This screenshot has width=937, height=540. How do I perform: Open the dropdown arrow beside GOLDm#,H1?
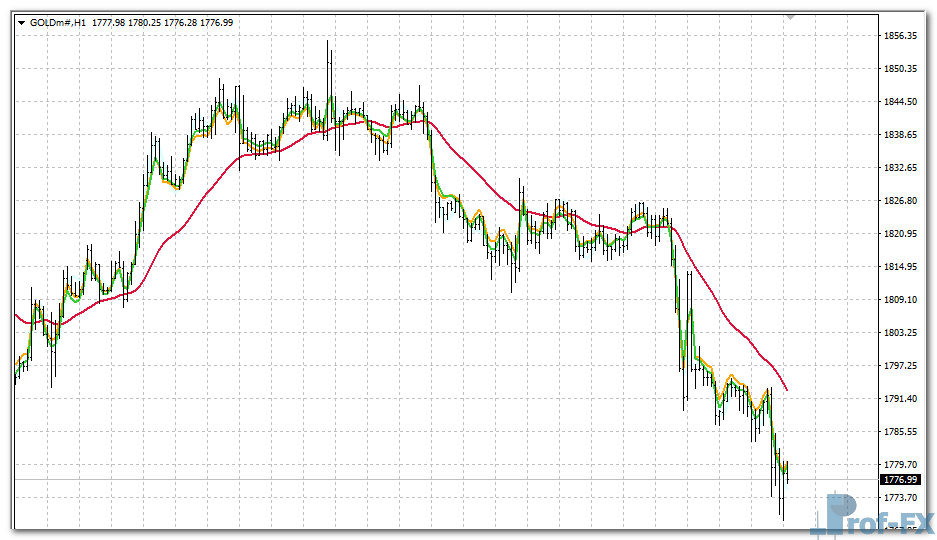point(21,22)
